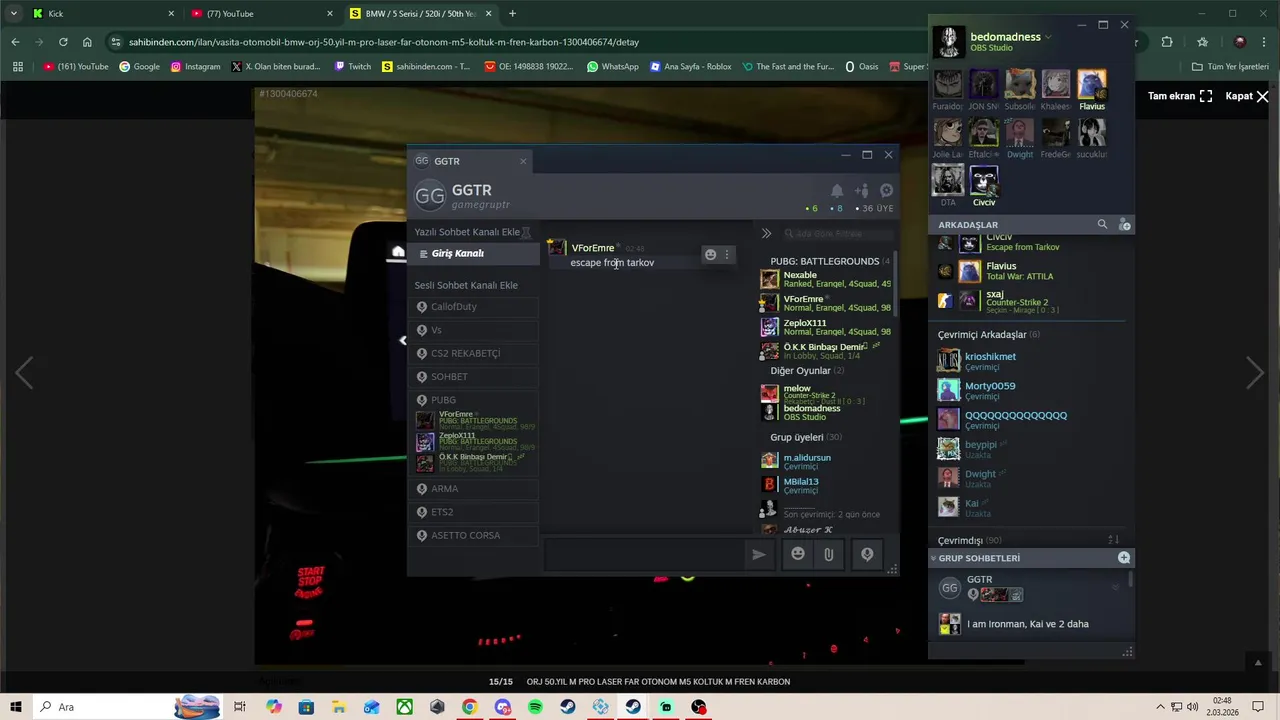Select m.alidursun in group members

(826, 461)
